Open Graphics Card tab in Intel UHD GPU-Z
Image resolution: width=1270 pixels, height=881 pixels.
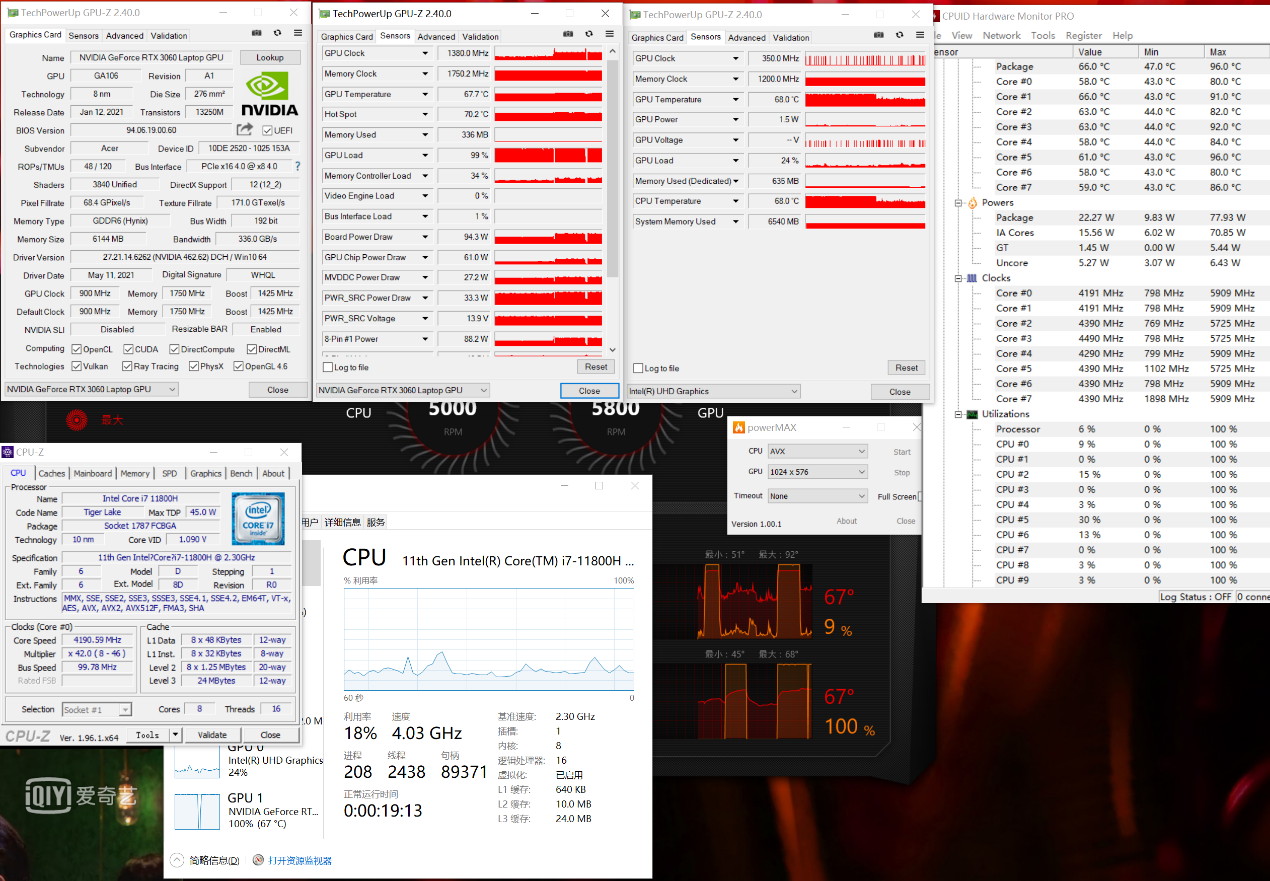[x=658, y=37]
